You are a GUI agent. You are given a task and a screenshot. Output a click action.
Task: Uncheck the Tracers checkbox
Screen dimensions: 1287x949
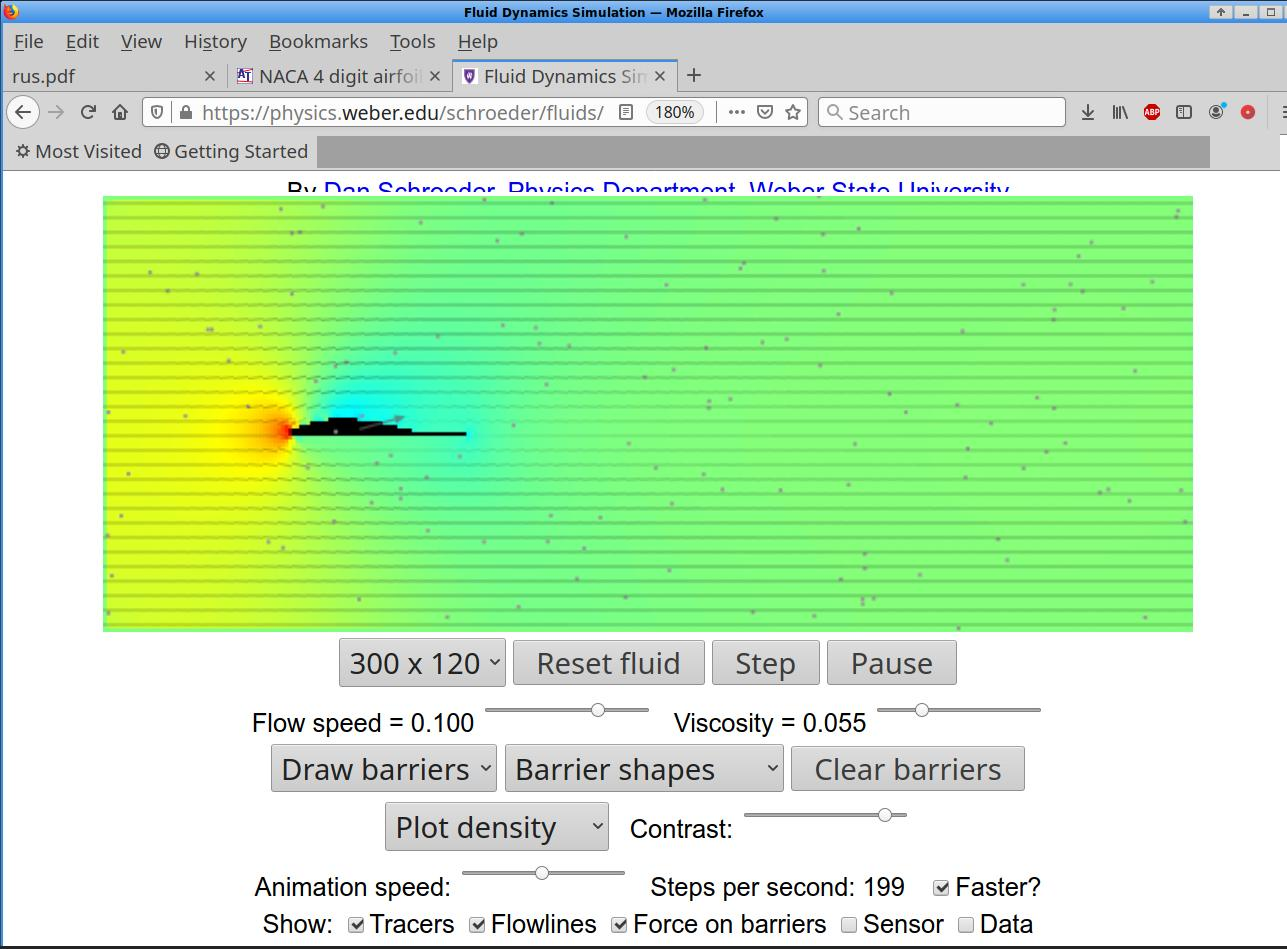tap(356, 925)
